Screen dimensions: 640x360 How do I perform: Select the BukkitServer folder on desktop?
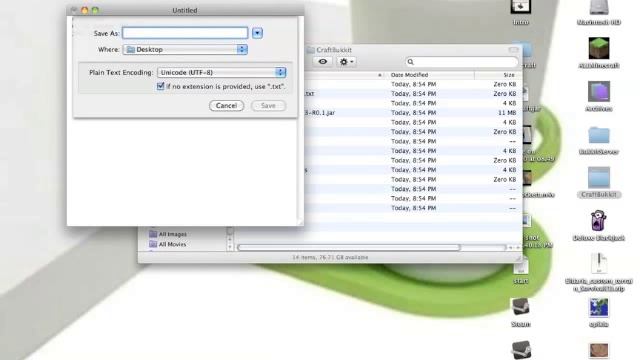click(599, 135)
